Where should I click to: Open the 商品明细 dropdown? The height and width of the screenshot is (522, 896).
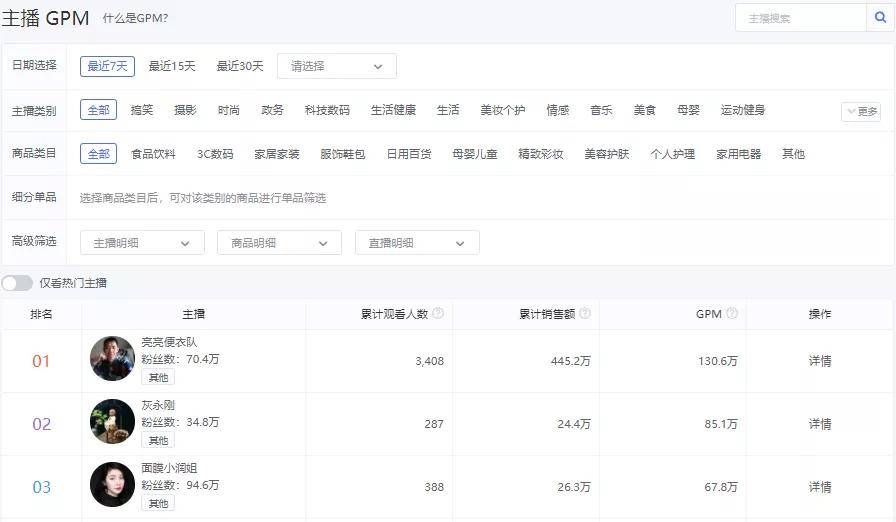pyautogui.click(x=279, y=243)
